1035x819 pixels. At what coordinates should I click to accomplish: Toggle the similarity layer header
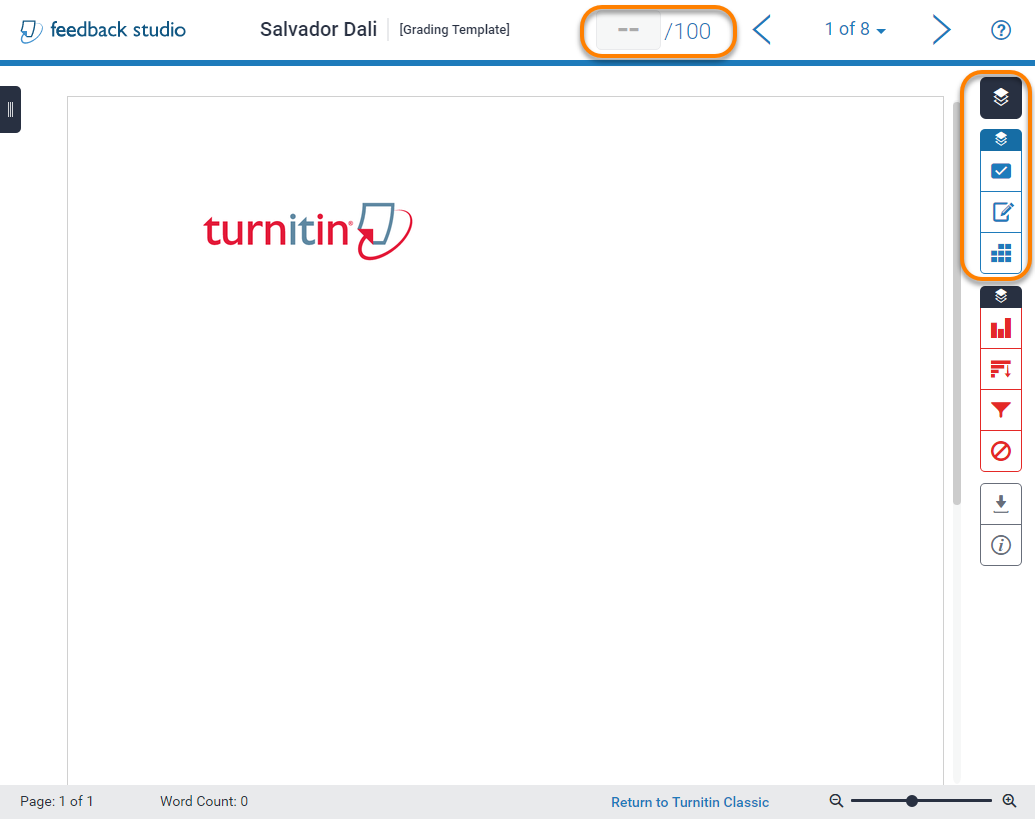(x=1001, y=296)
